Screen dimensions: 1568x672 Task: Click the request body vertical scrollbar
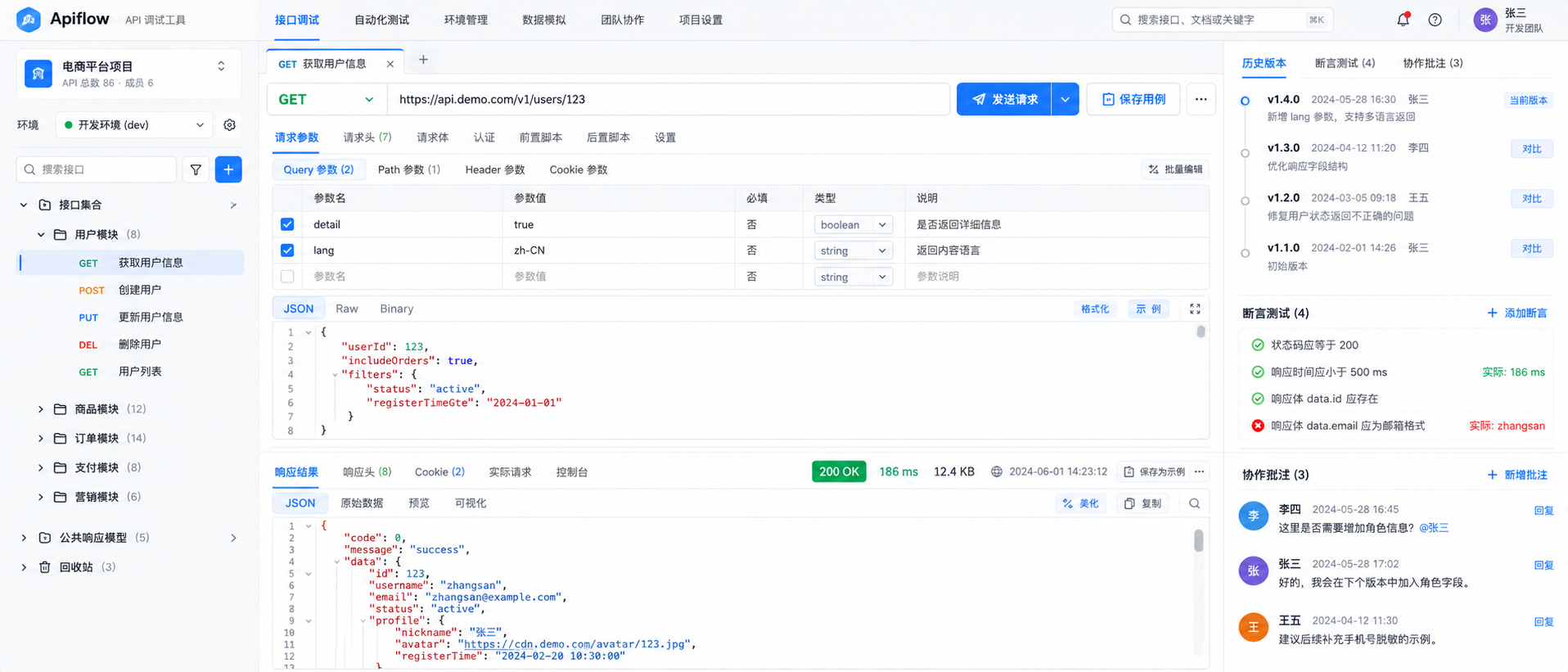pos(1201,331)
